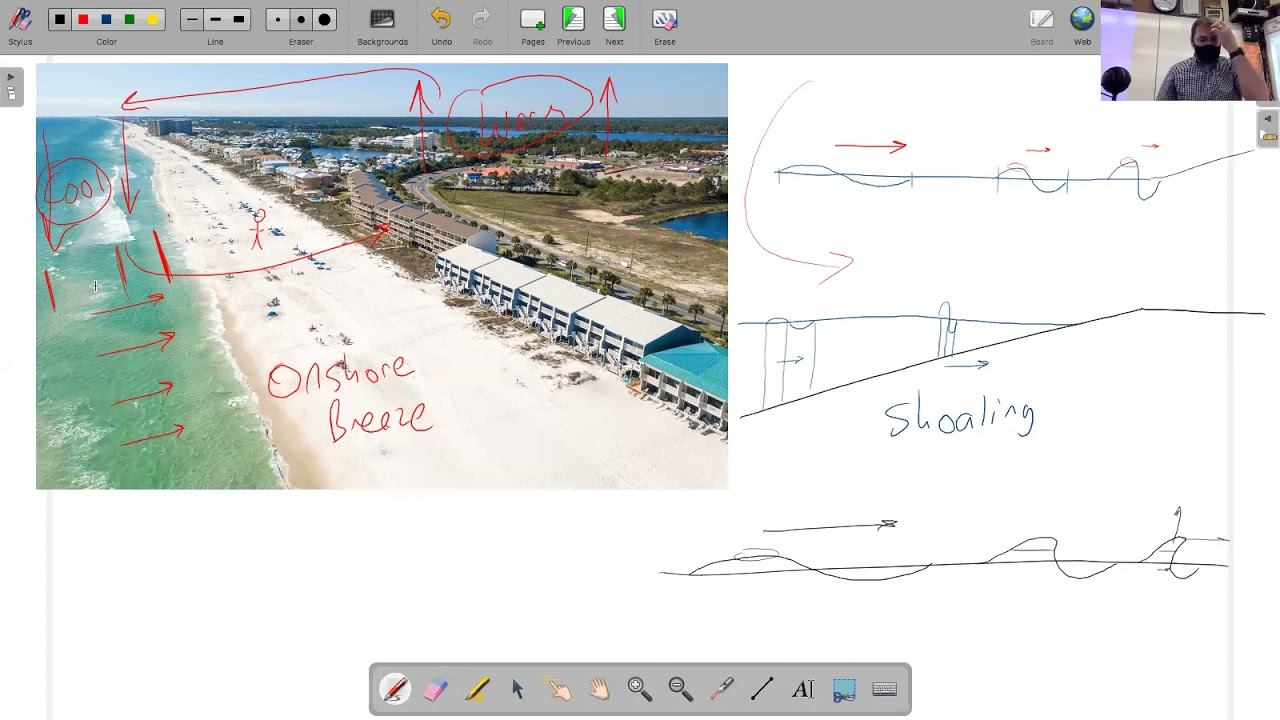Go to the Previous page

pyautogui.click(x=573, y=26)
